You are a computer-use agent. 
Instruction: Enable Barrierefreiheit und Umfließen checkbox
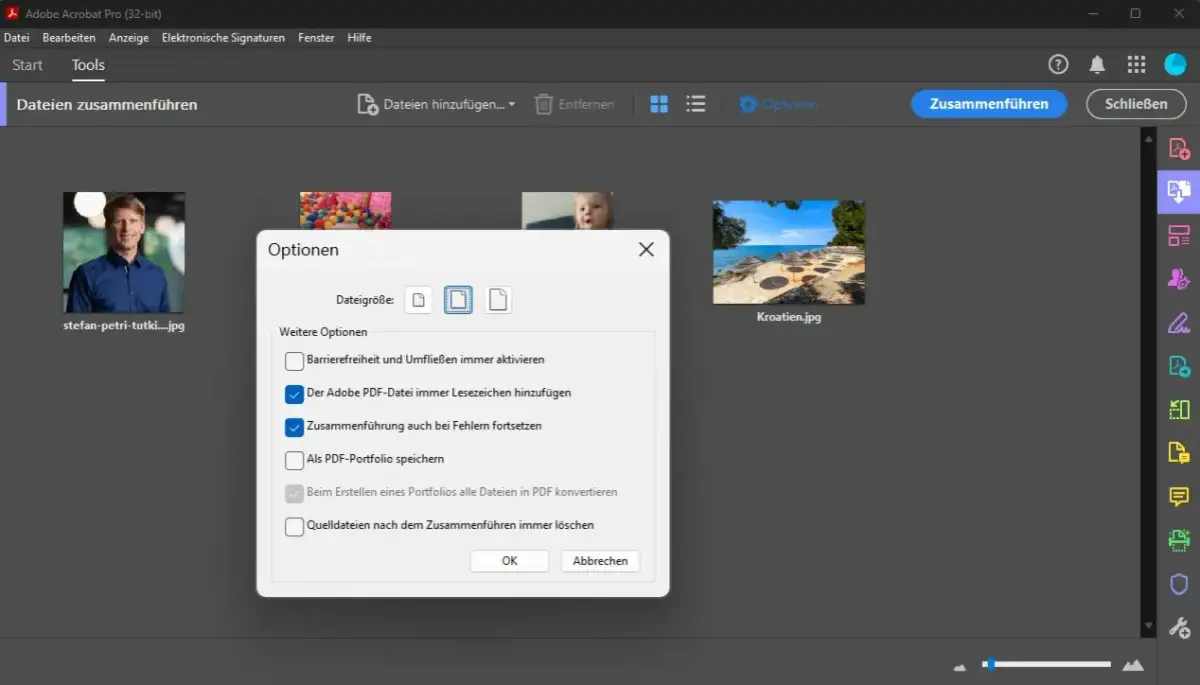click(x=294, y=360)
